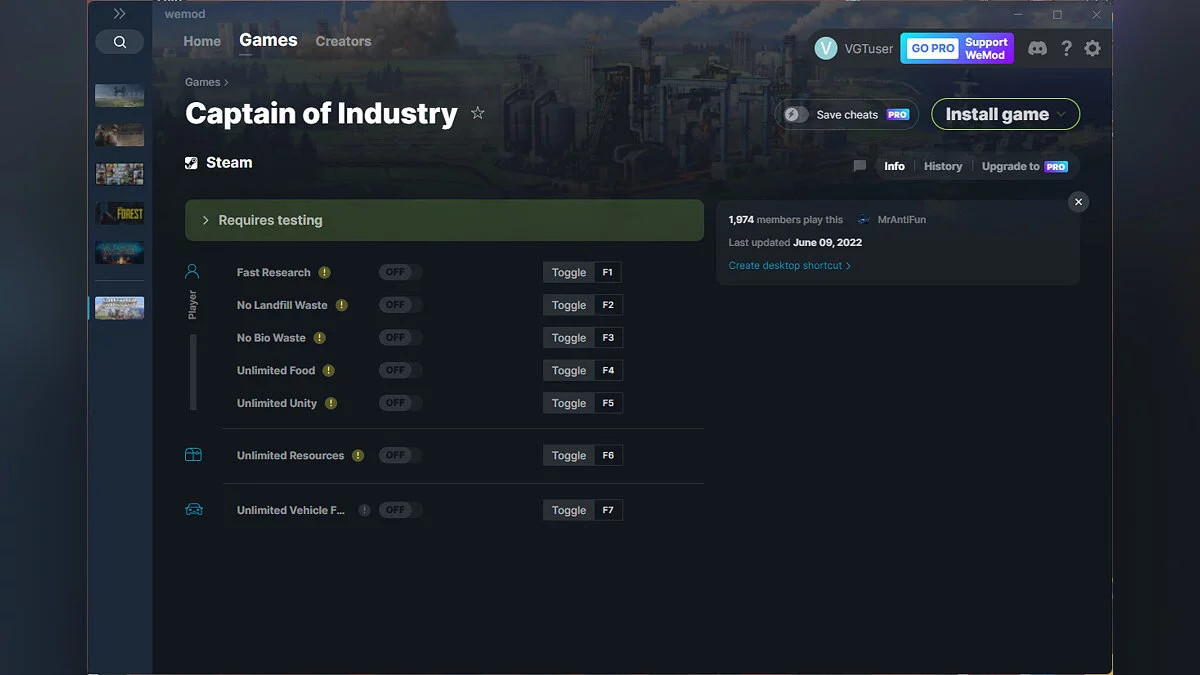
Task: Click the warning icon beside Unlimited Unity
Action: pyautogui.click(x=330, y=404)
